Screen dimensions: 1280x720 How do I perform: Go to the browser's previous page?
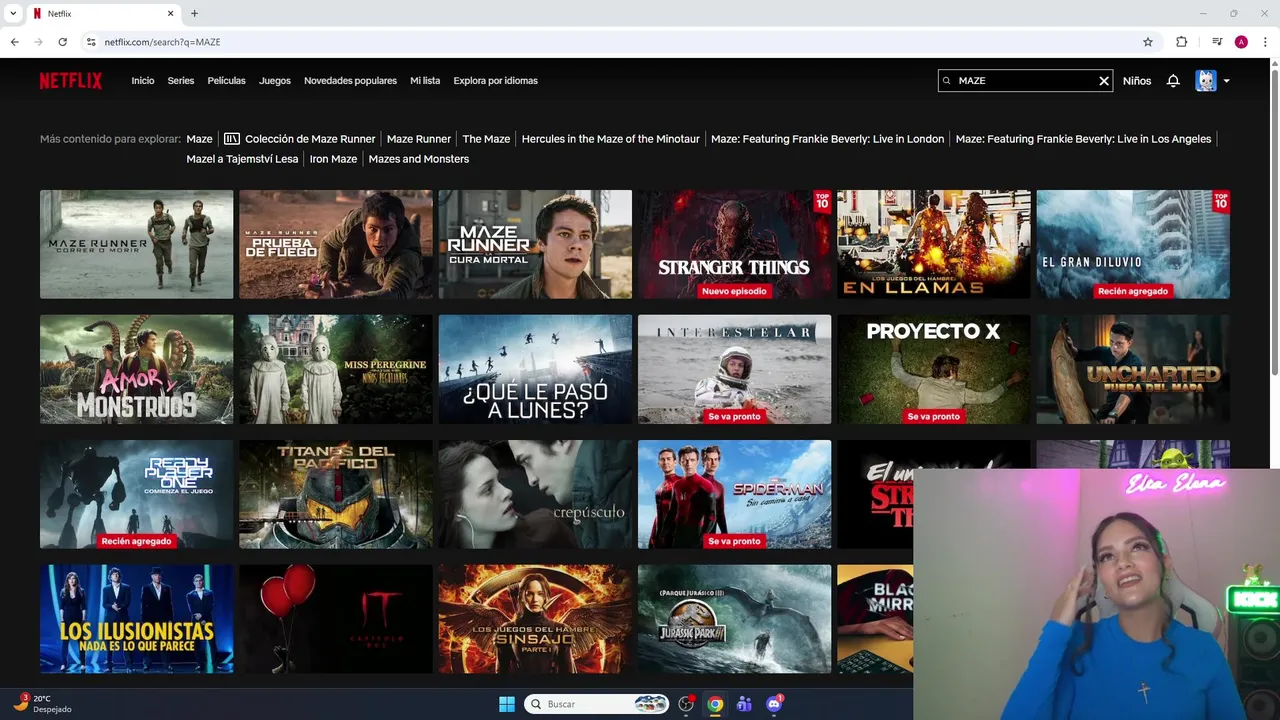pos(14,42)
